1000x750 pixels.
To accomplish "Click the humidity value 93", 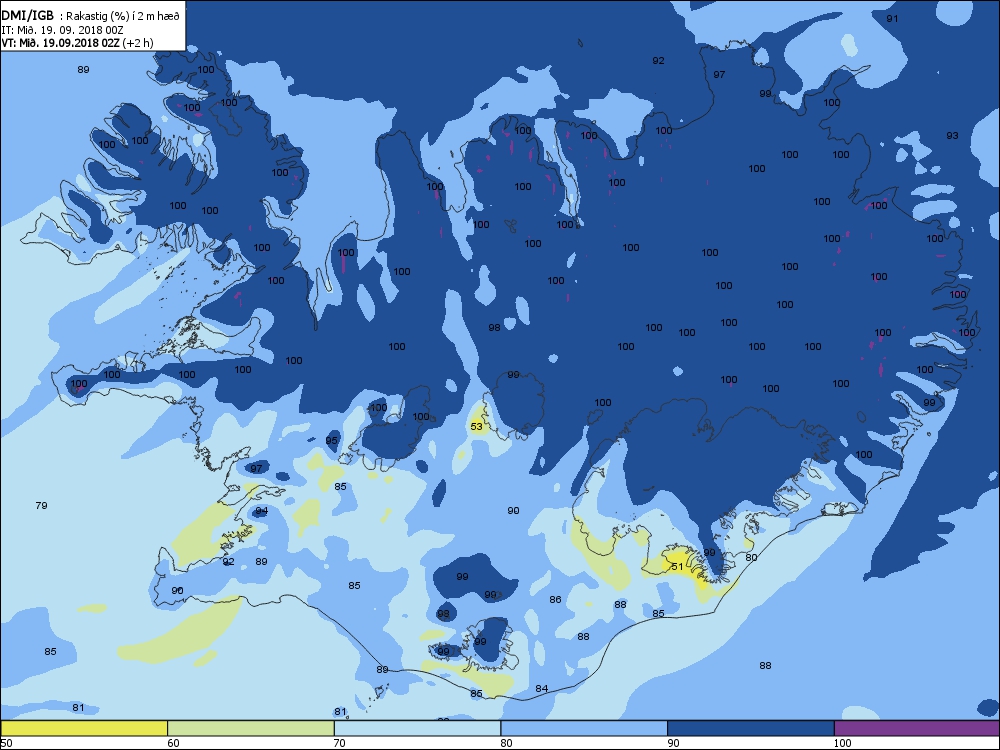I will click(x=952, y=136).
